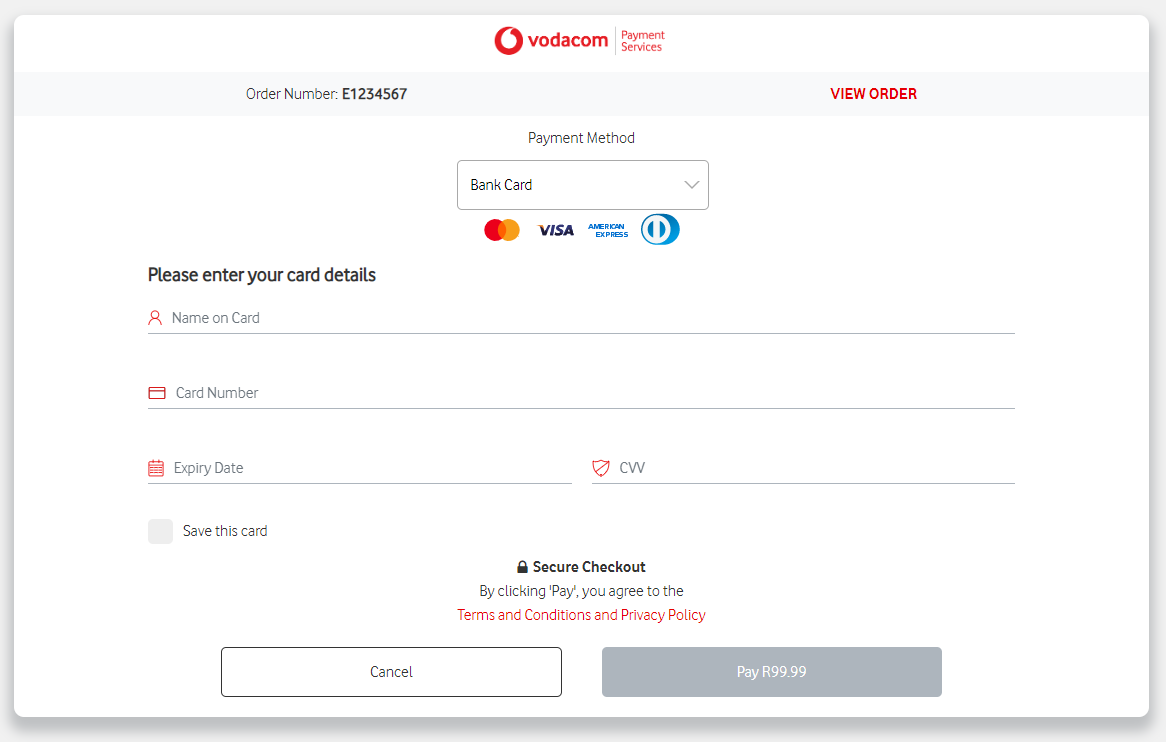Viewport: 1166px width, 742px height.
Task: Open the Bank Card payment method dropdown
Action: pos(583,185)
